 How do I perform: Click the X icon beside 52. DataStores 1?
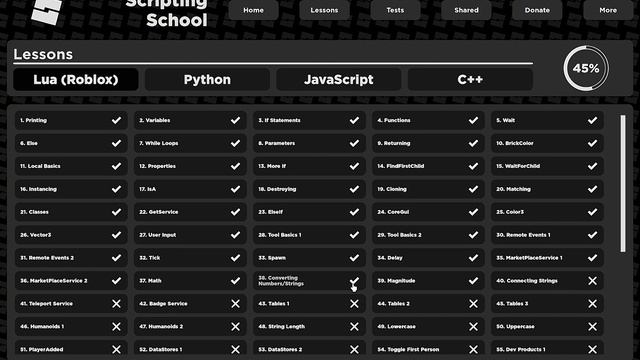(x=236, y=349)
